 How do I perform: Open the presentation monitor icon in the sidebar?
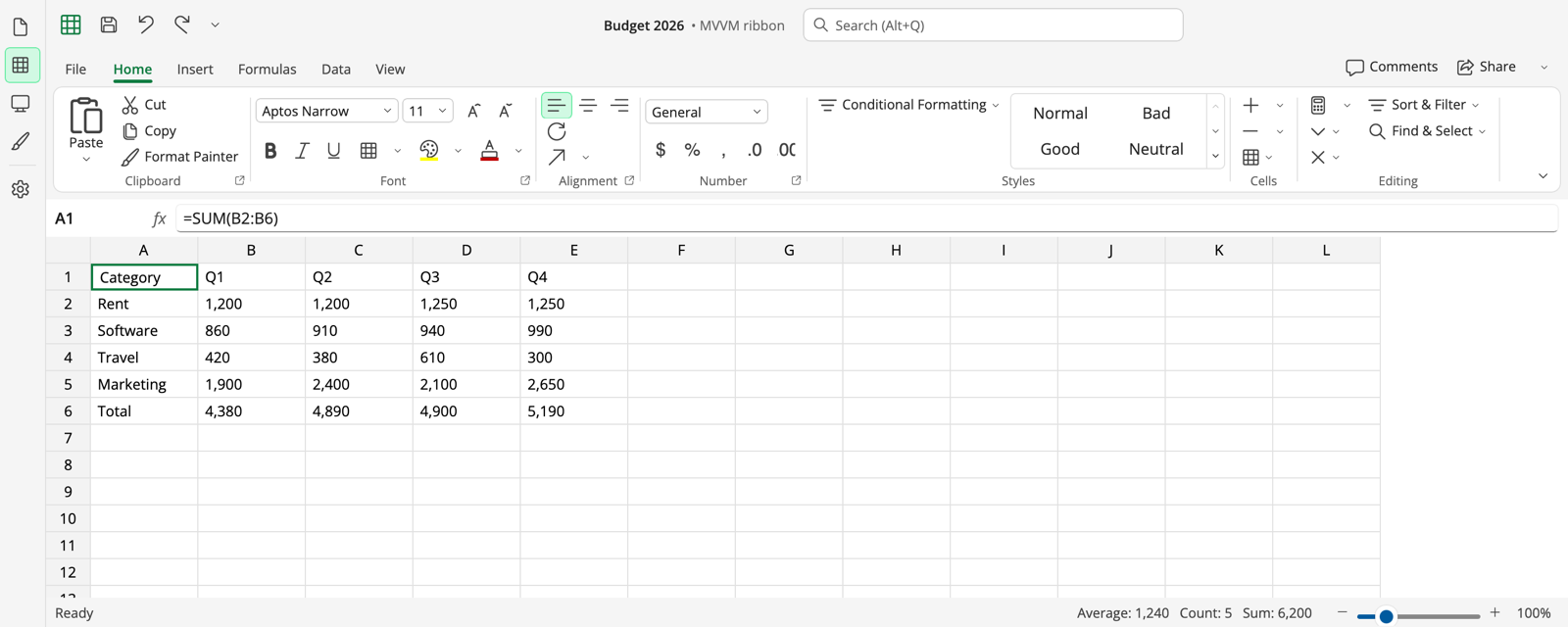(21, 104)
